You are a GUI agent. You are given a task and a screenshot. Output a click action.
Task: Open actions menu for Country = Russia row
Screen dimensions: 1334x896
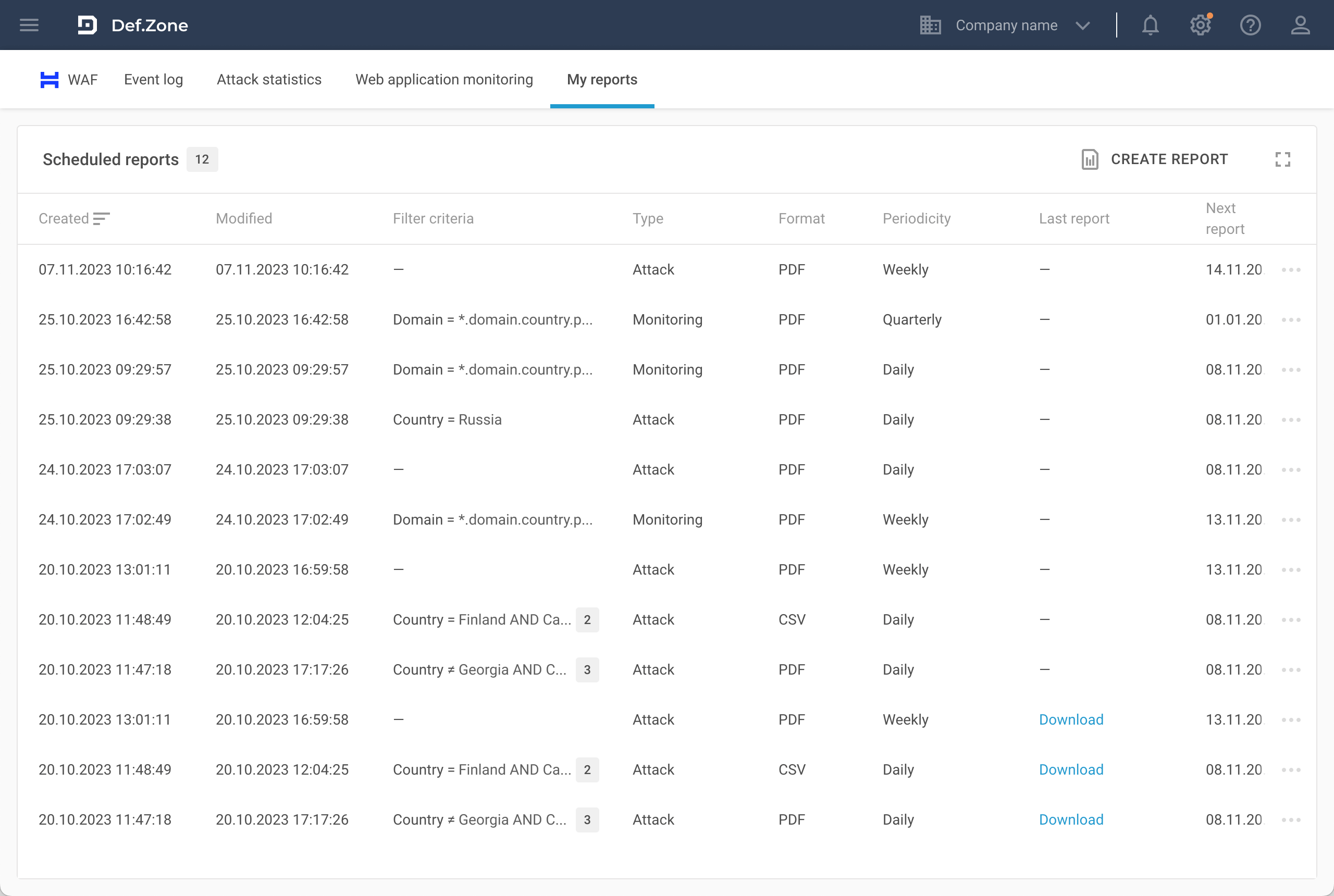tap(1291, 420)
